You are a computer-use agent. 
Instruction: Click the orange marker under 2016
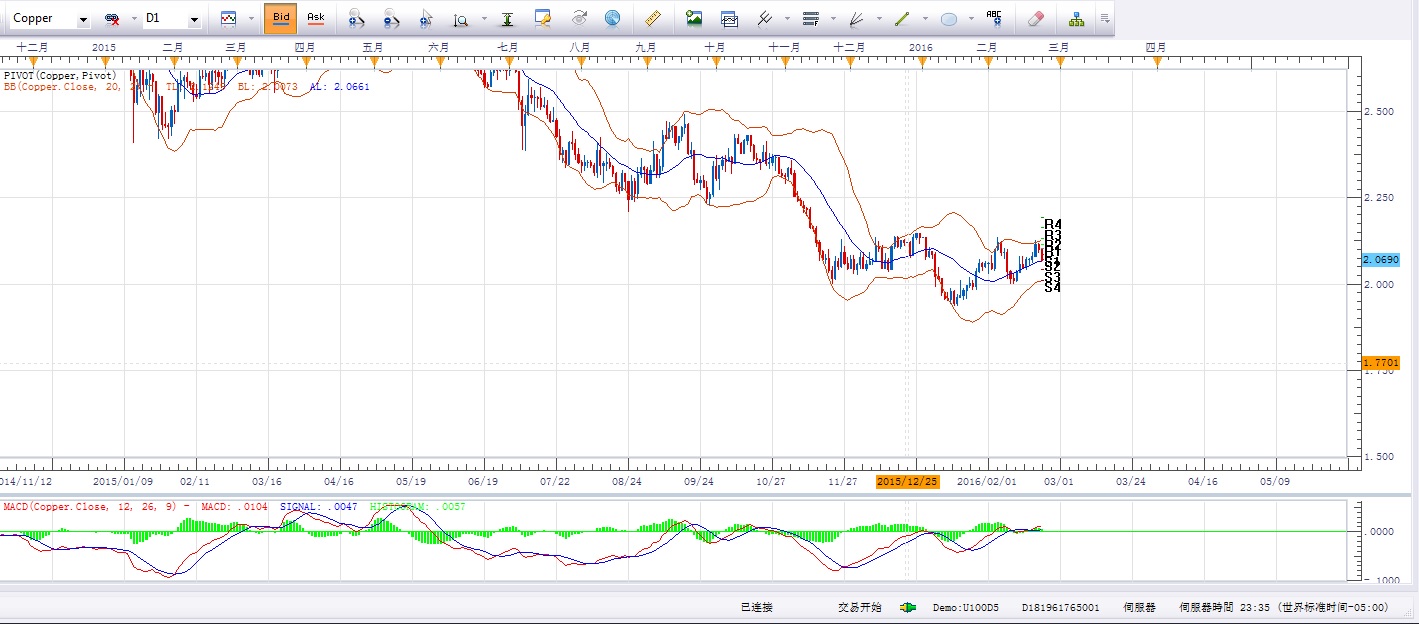(x=921, y=62)
